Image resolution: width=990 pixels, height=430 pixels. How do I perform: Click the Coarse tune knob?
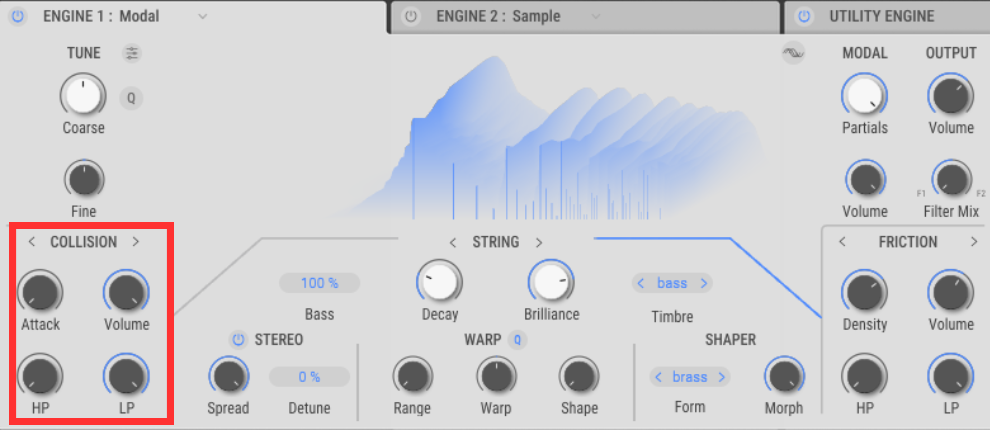pyautogui.click(x=83, y=95)
